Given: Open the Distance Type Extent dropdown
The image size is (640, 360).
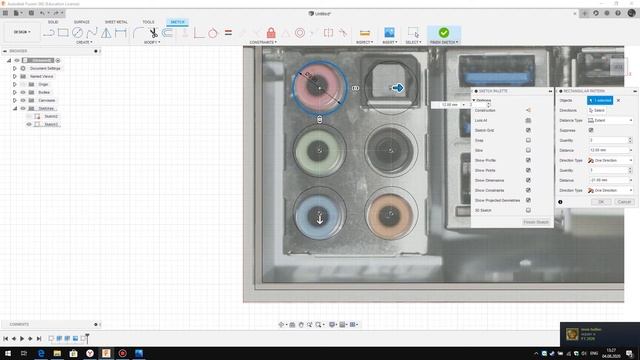Looking at the screenshot, I should pyautogui.click(x=610, y=120).
